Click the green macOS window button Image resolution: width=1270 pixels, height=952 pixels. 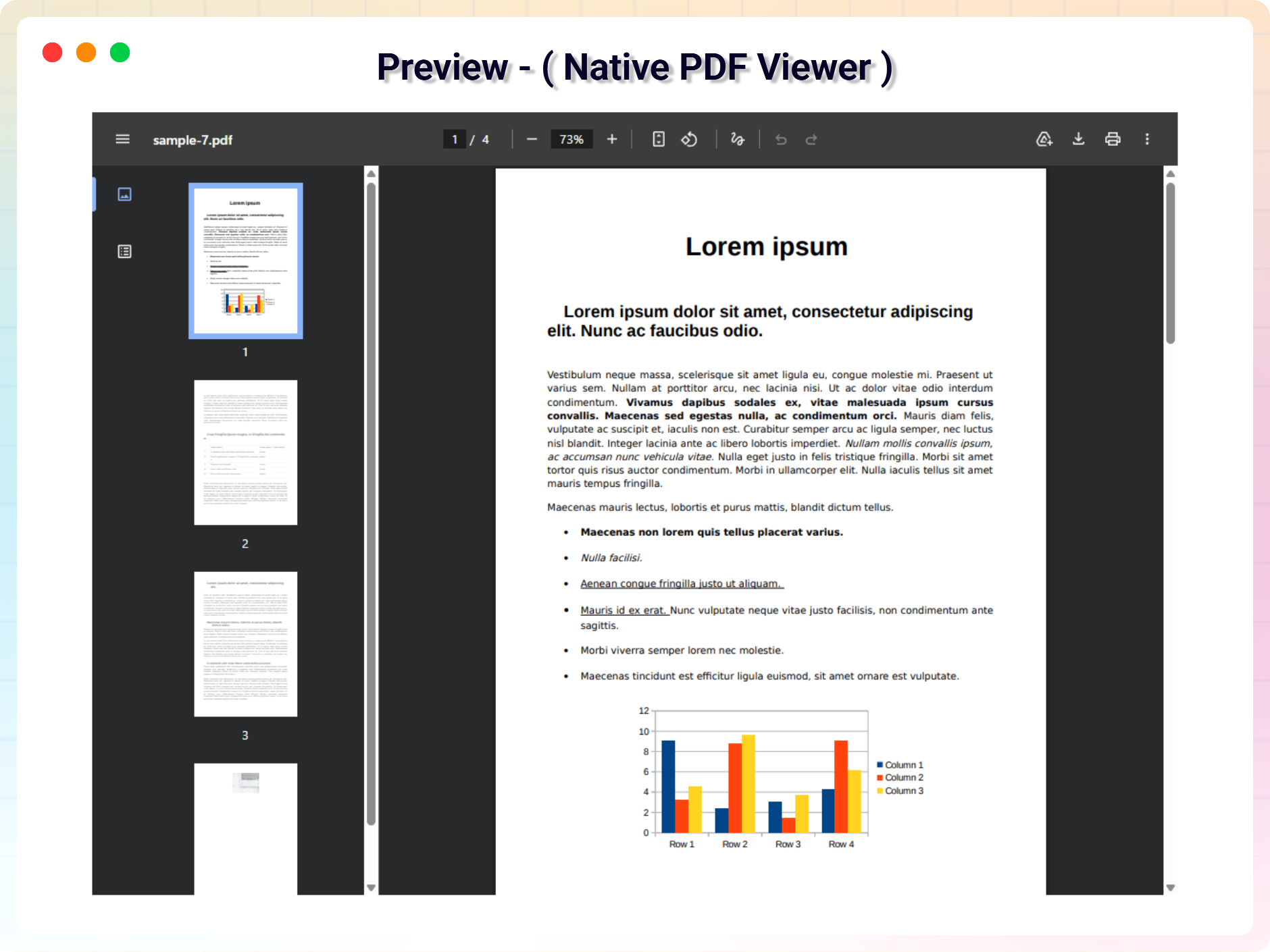tap(120, 52)
